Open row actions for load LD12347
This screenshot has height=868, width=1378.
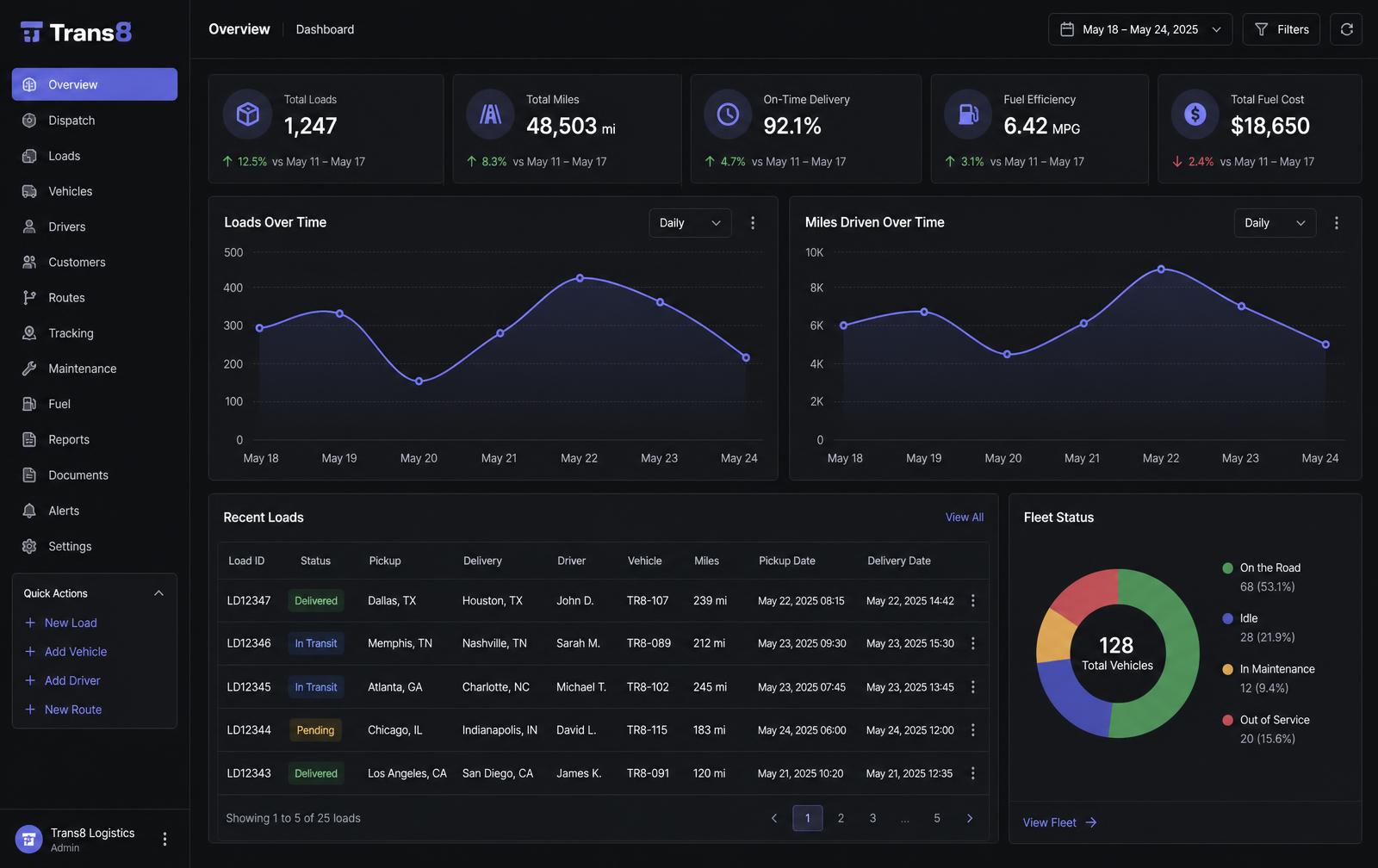pyautogui.click(x=973, y=601)
